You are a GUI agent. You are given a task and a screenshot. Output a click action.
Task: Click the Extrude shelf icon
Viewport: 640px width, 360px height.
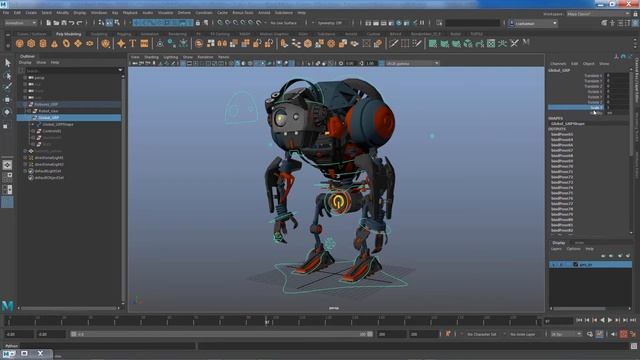point(284,43)
